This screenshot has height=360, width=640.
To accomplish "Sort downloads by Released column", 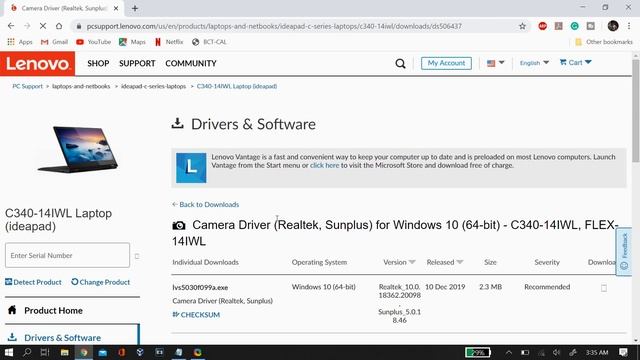I will click(444, 262).
